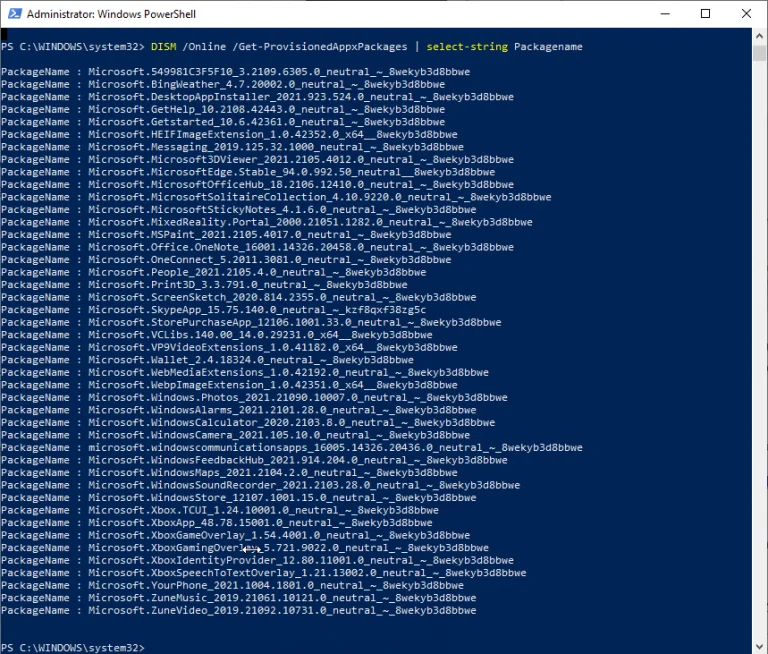Image resolution: width=768 pixels, height=654 pixels.
Task: Click the Microsoft.MSPaint package line
Action: point(226,235)
